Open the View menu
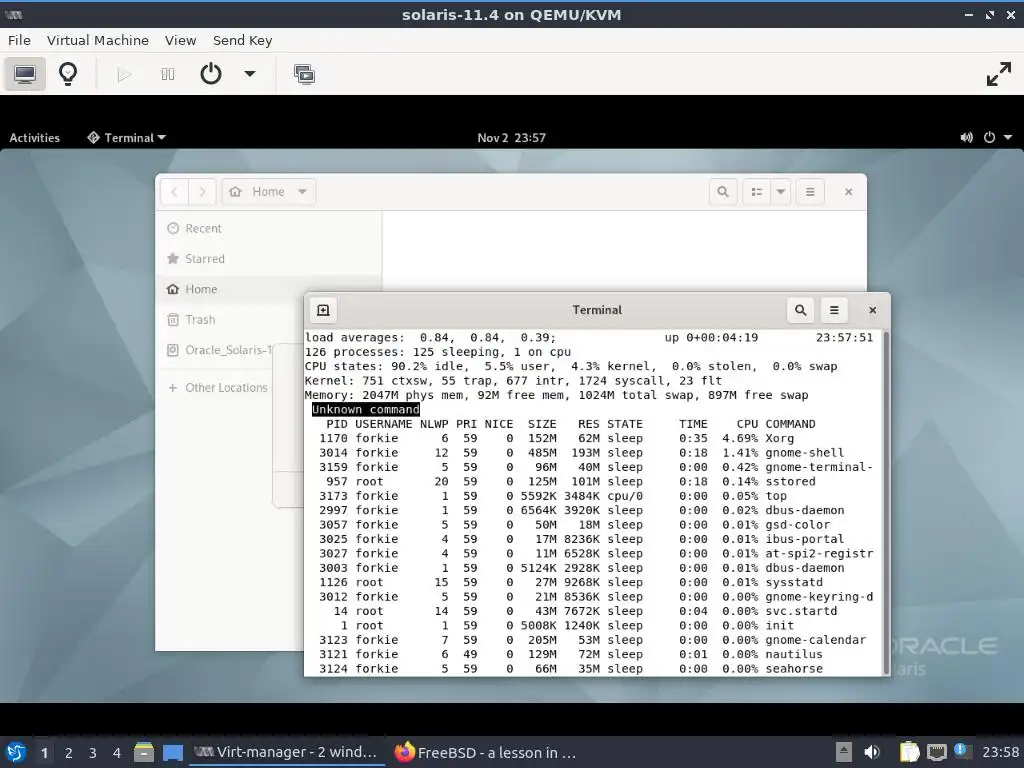 point(180,40)
